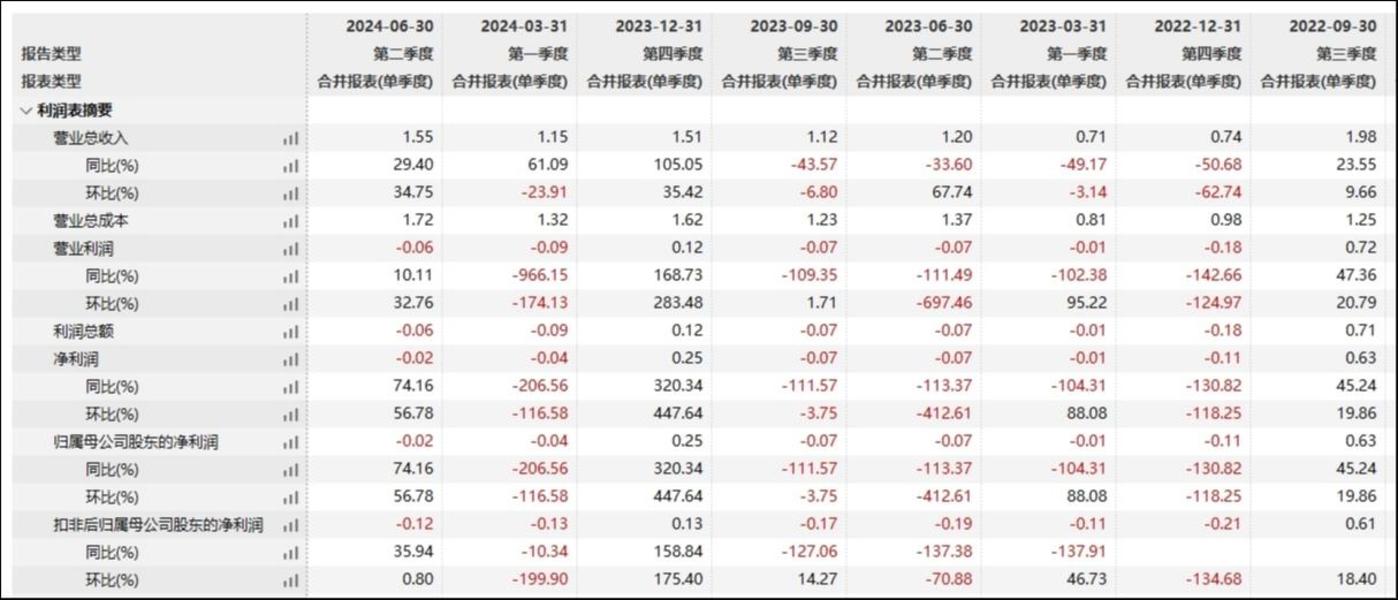Image resolution: width=1398 pixels, height=600 pixels.
Task: Show trend chart for 利润总额 row
Action: coord(290,332)
